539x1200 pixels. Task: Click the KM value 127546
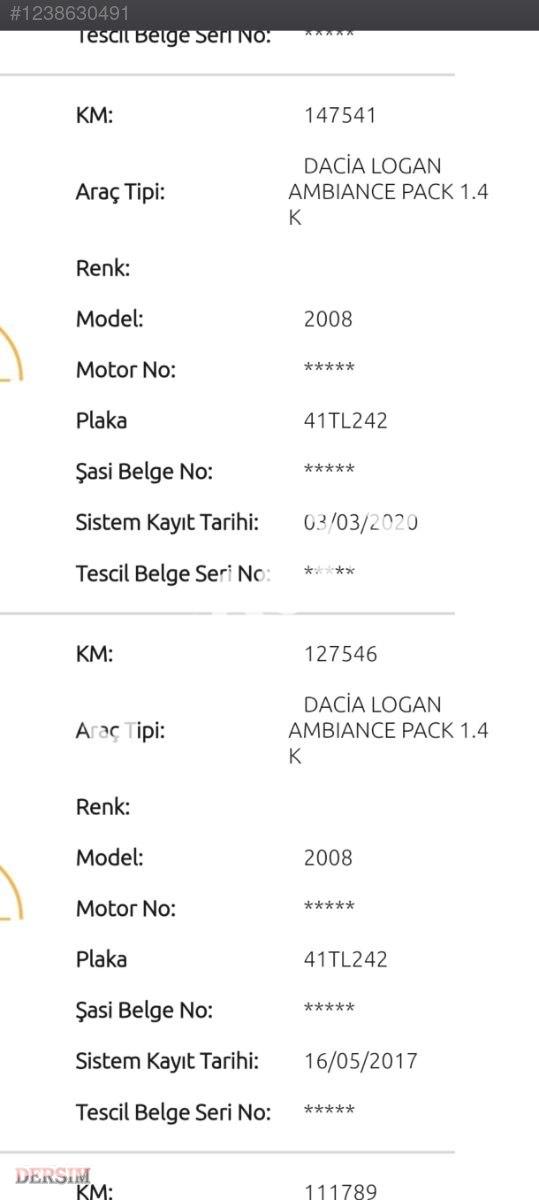(341, 654)
